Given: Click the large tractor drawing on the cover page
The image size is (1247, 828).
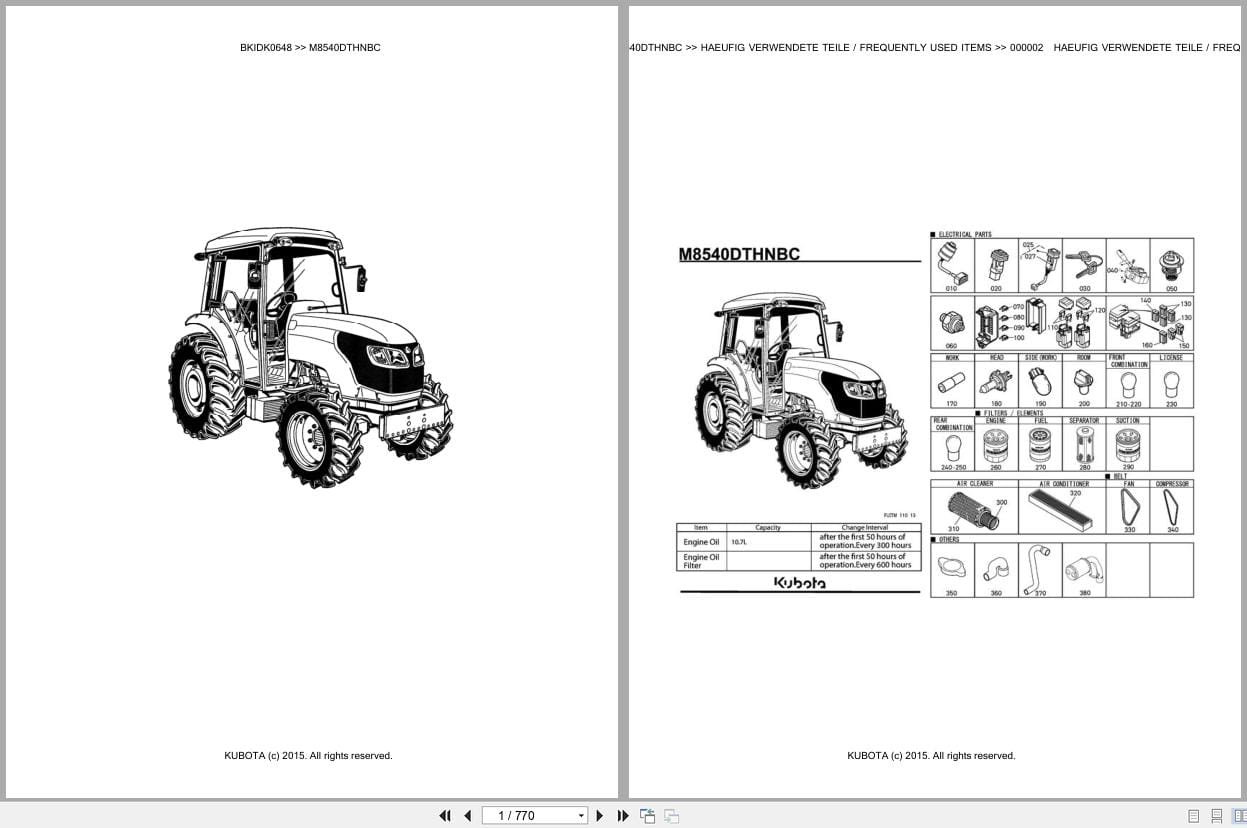Looking at the screenshot, I should [310, 357].
